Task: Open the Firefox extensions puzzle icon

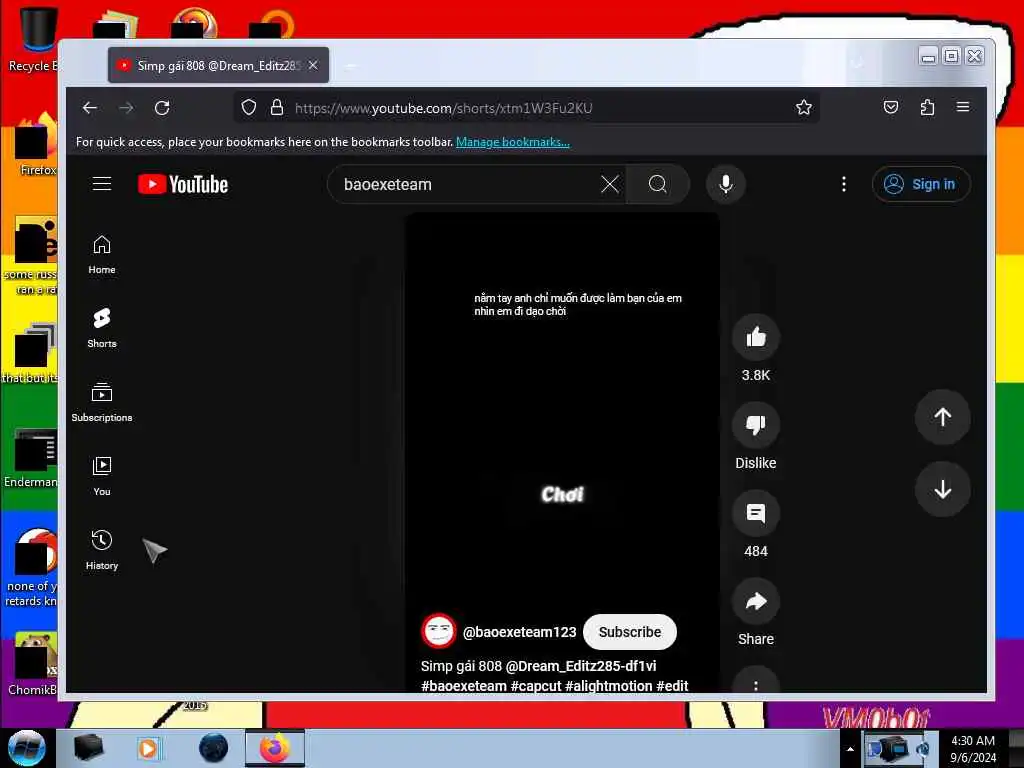Action: [927, 108]
